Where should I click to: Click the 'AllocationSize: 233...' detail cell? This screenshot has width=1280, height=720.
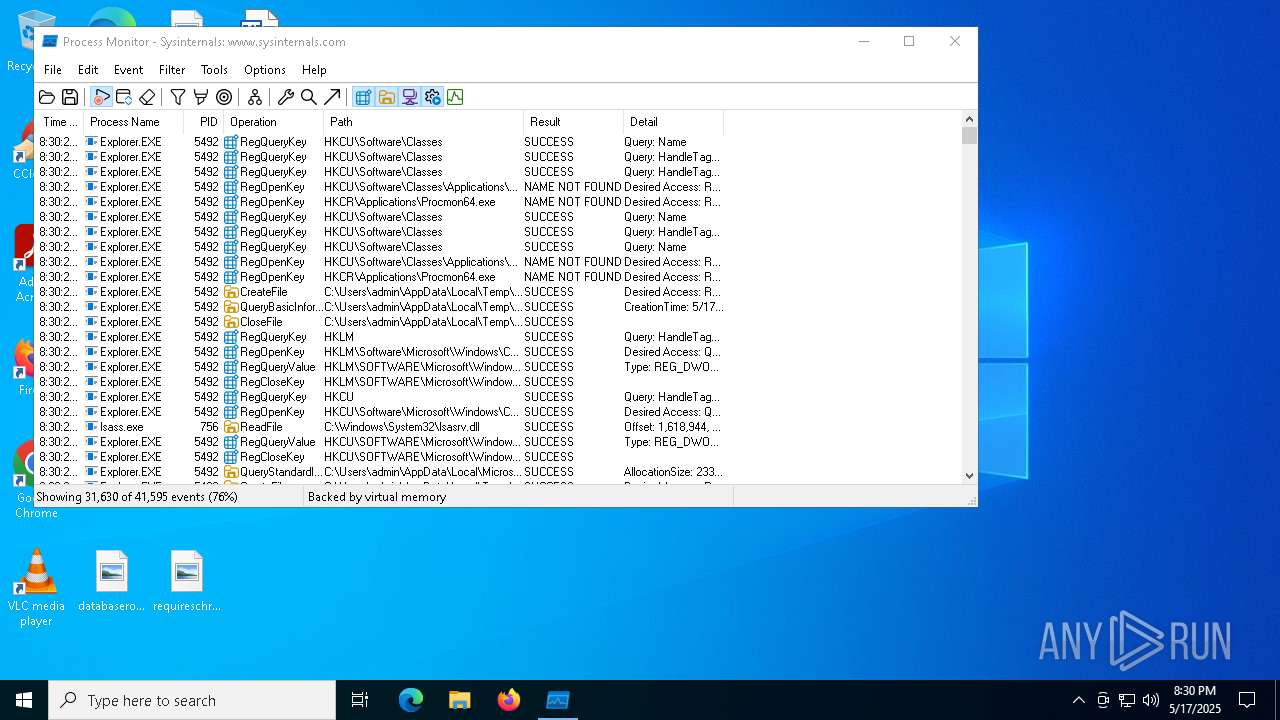pyautogui.click(x=673, y=472)
